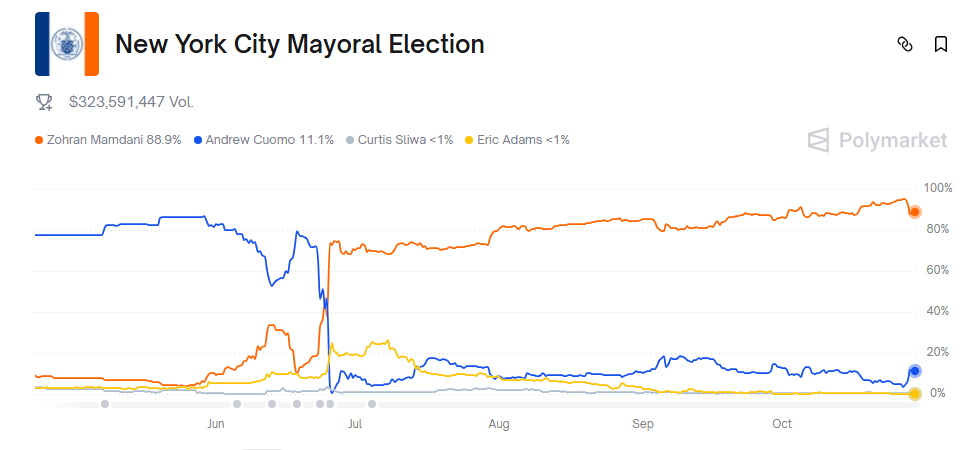The width and height of the screenshot is (964, 450).
Task: Click the blue endpoint marker on Cuomo line
Action: (914, 371)
